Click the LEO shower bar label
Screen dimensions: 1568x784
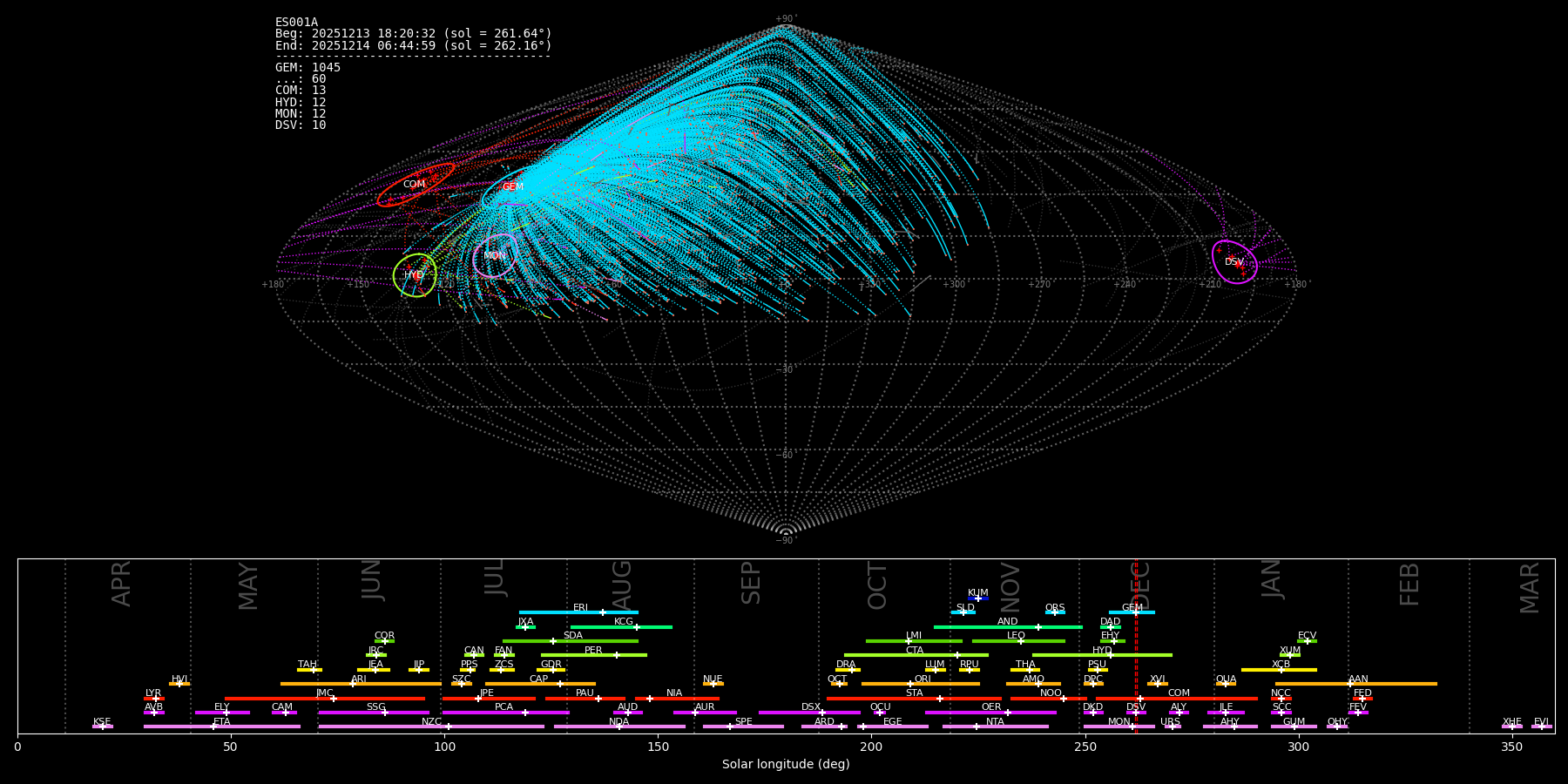tap(1017, 636)
